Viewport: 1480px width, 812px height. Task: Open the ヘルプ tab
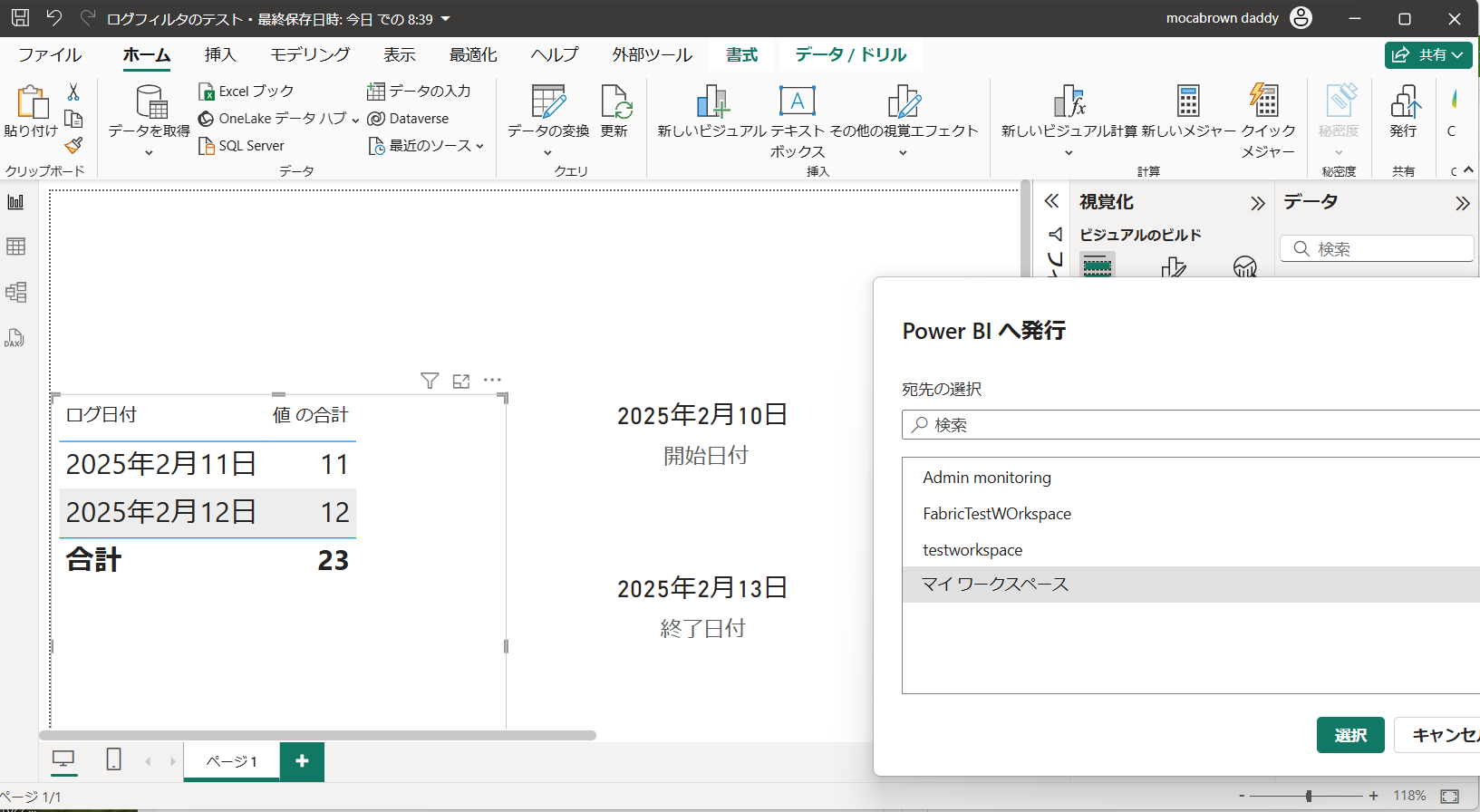(554, 54)
